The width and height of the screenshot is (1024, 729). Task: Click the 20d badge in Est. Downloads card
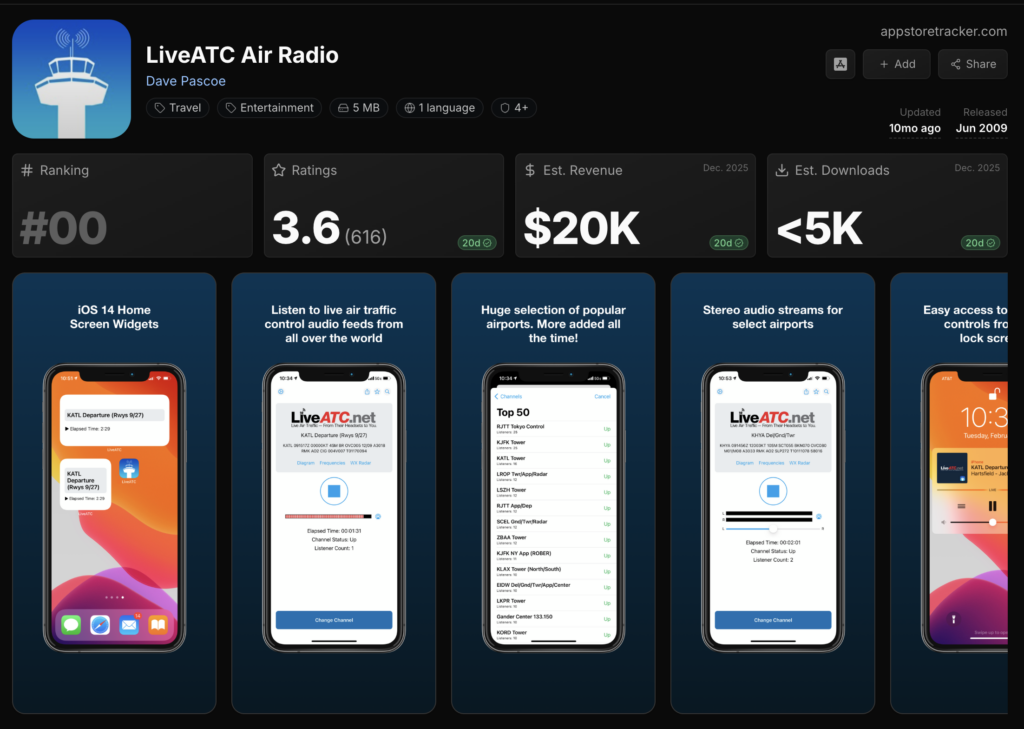[979, 243]
